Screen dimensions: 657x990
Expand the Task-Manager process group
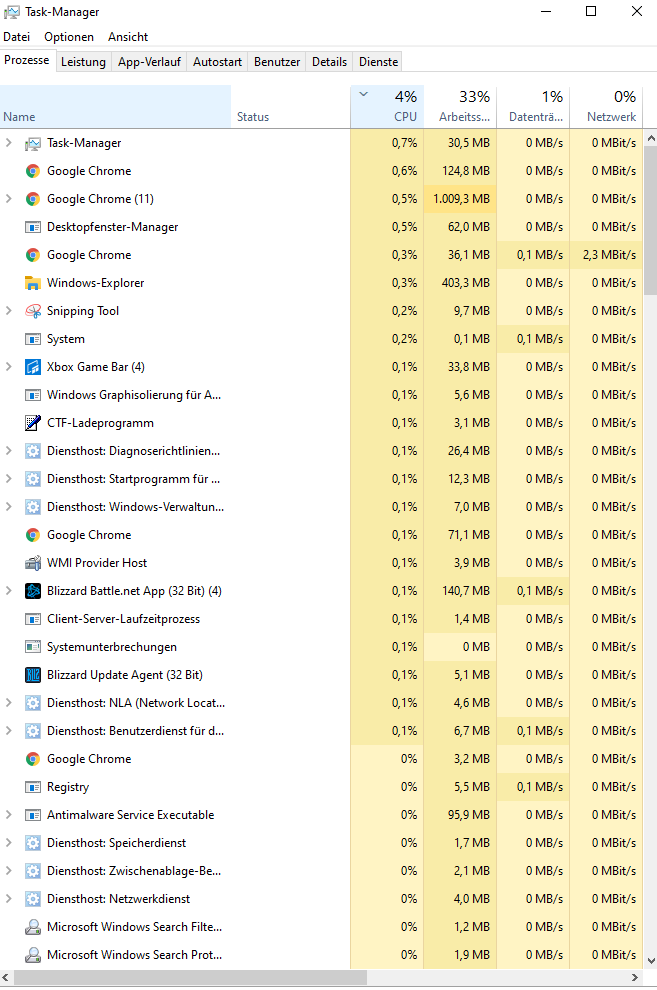pyautogui.click(x=8, y=143)
